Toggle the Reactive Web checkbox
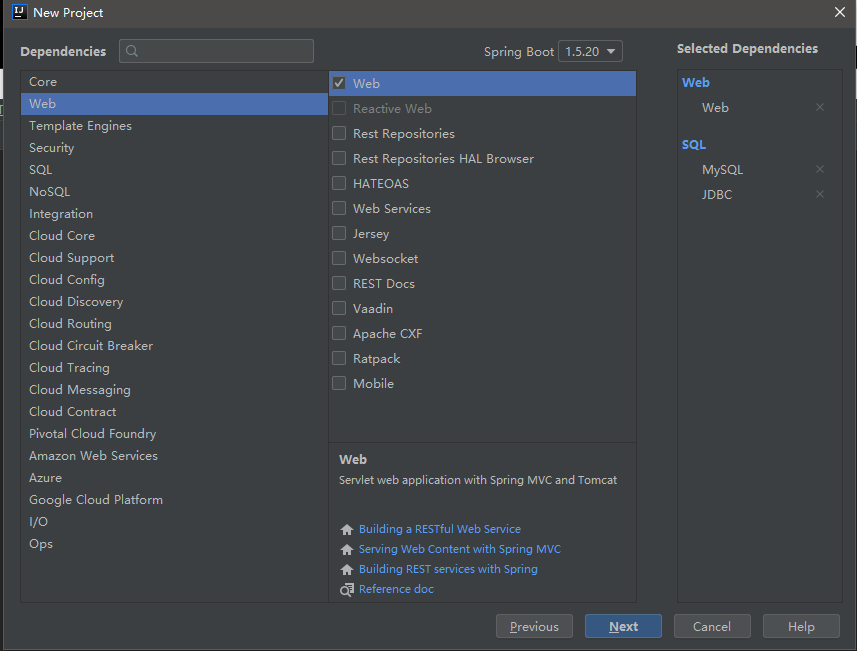This screenshot has width=857, height=651. (x=339, y=108)
